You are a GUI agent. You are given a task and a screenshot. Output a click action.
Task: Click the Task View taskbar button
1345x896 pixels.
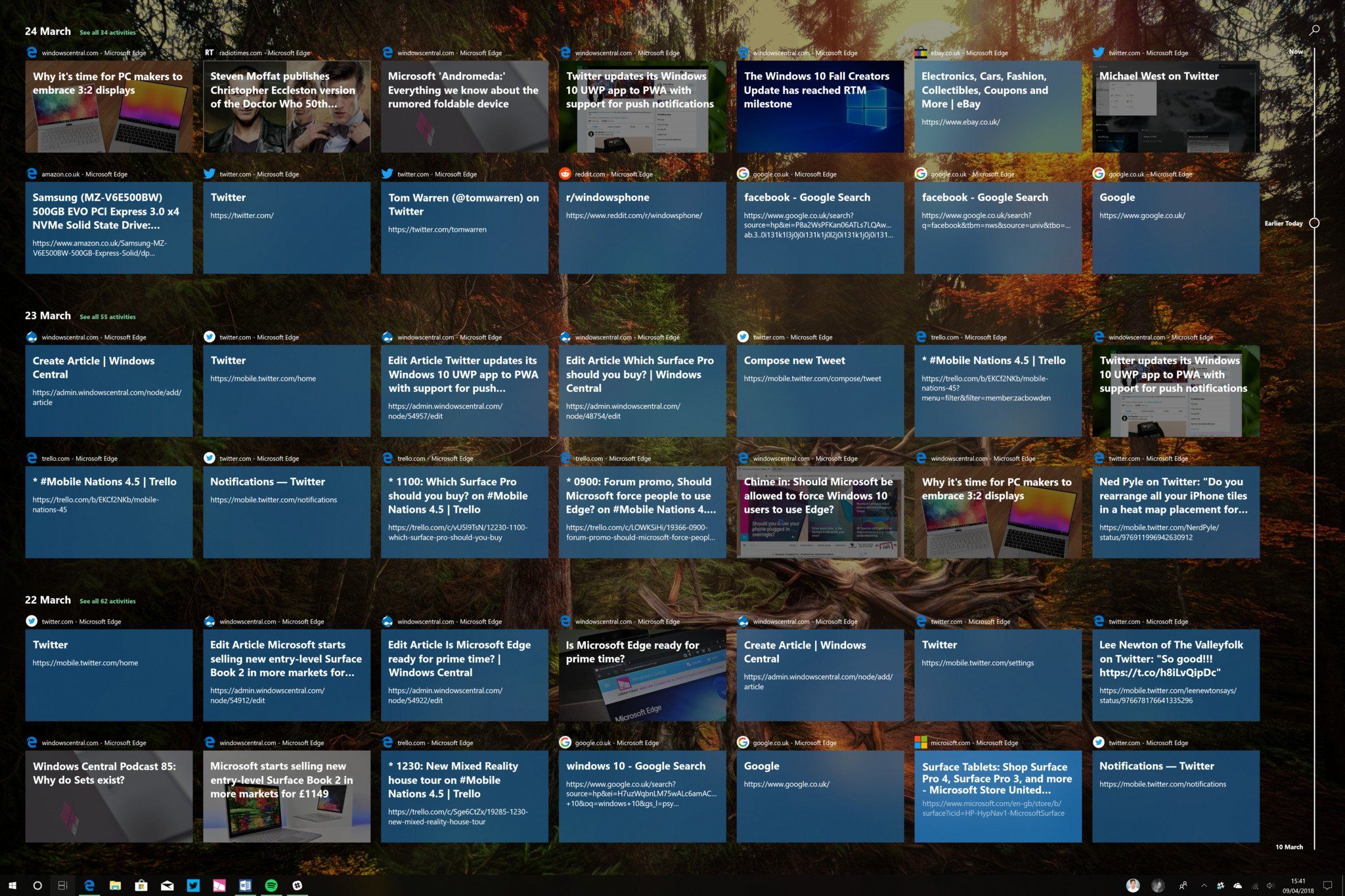63,885
